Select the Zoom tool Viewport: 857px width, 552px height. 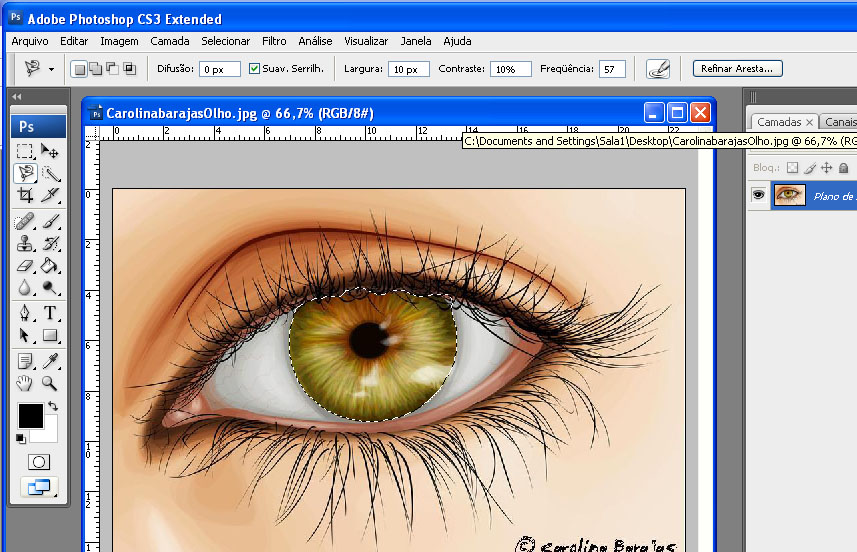pos(50,383)
